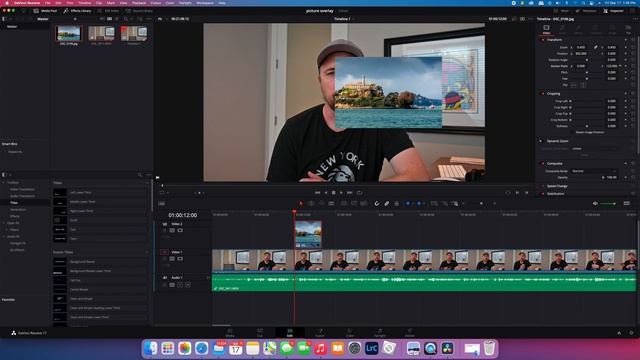Play the timeline in reverse
This screenshot has height=360, width=640.
click(x=326, y=193)
